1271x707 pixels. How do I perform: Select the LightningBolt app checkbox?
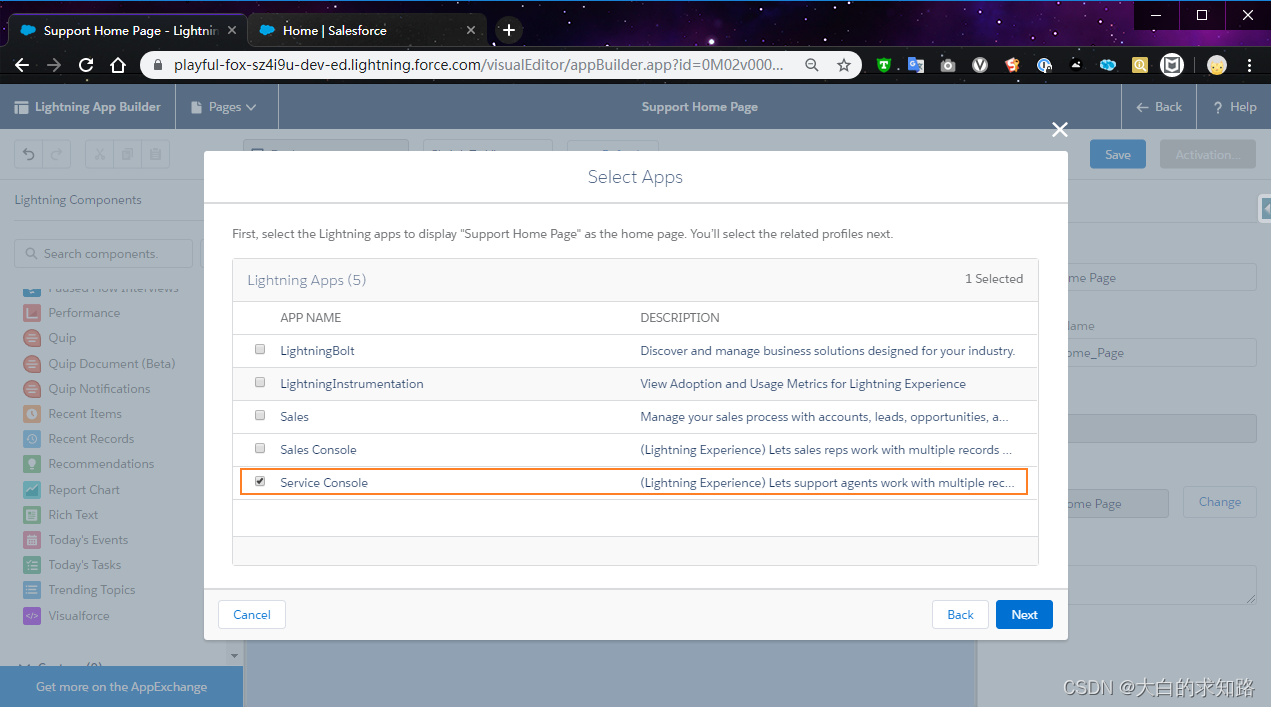260,350
